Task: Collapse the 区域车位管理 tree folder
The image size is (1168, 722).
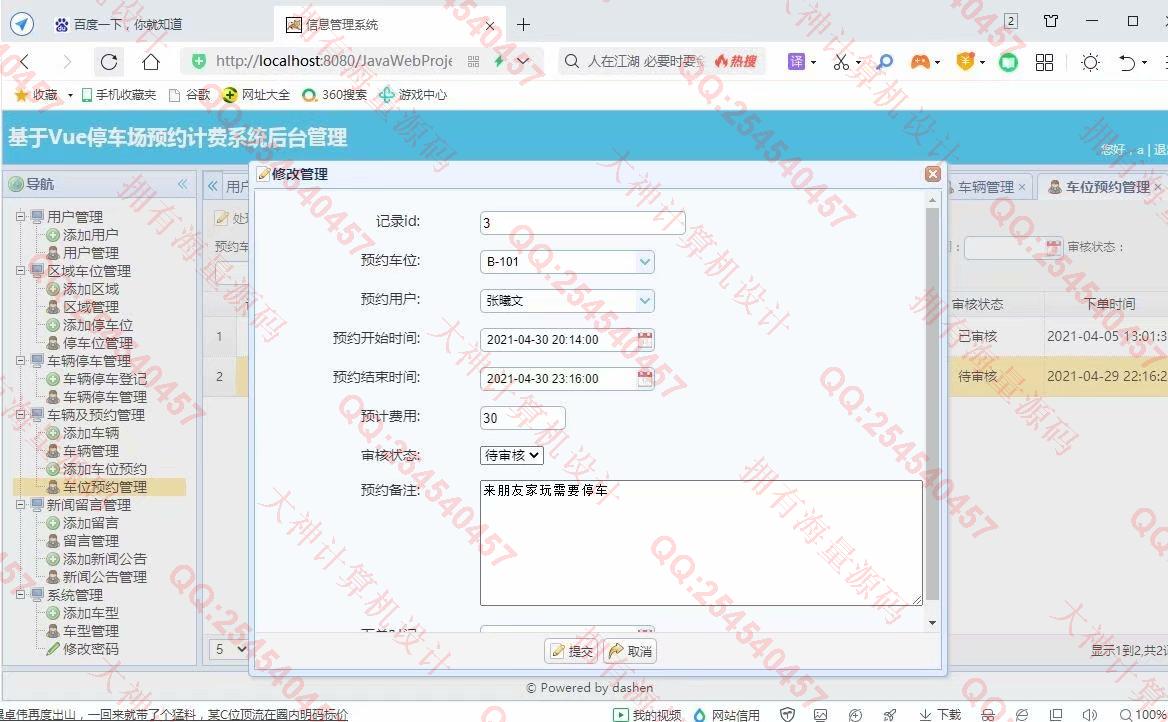Action: pyautogui.click(x=21, y=270)
